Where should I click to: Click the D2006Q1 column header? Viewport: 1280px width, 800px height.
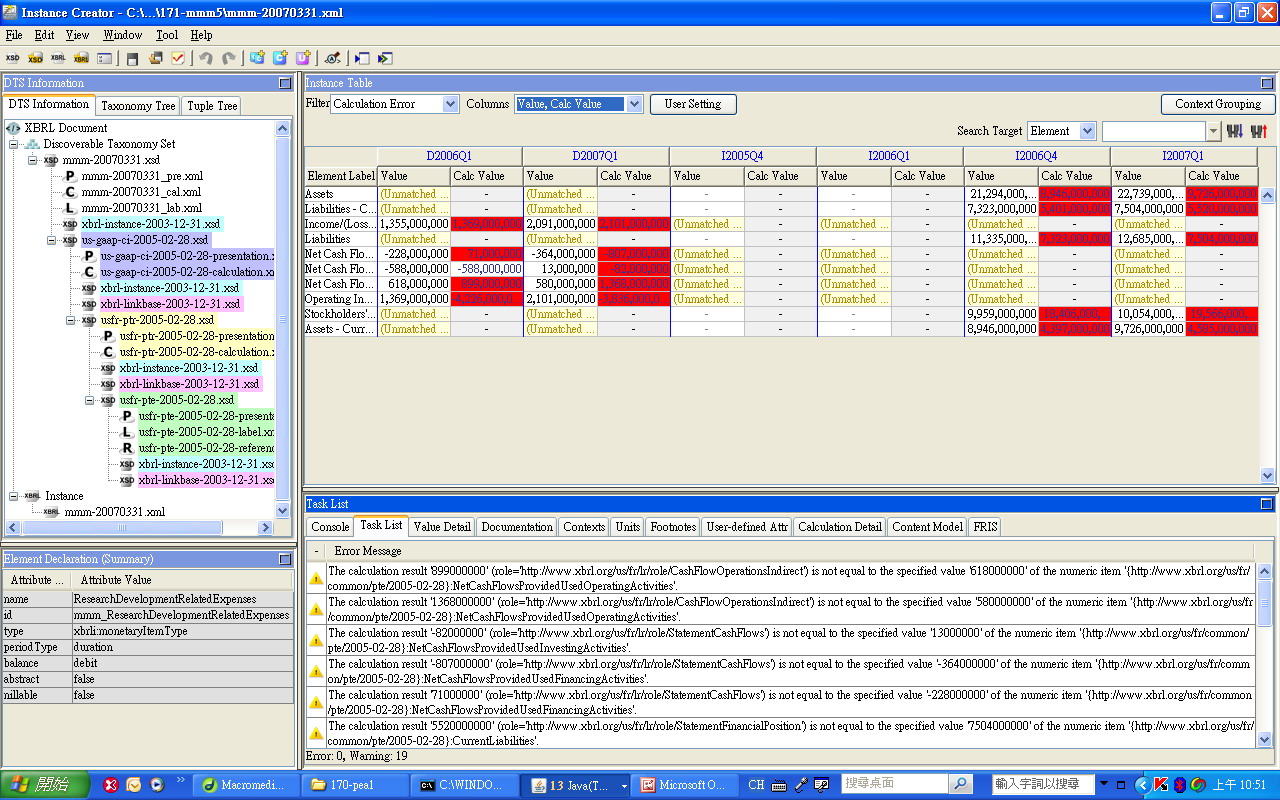(x=450, y=156)
